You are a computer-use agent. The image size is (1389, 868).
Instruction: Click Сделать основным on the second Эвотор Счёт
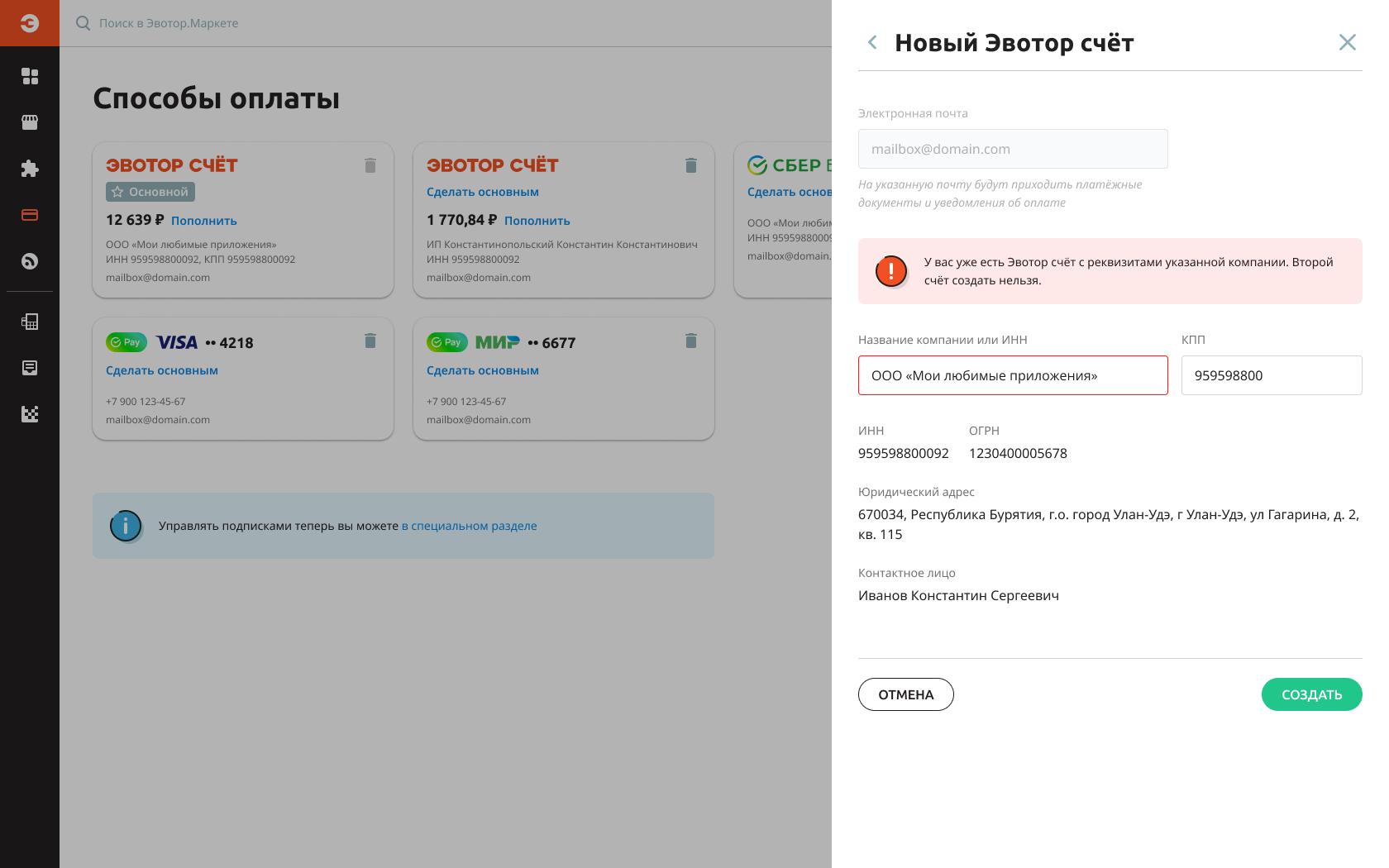pyautogui.click(x=483, y=192)
